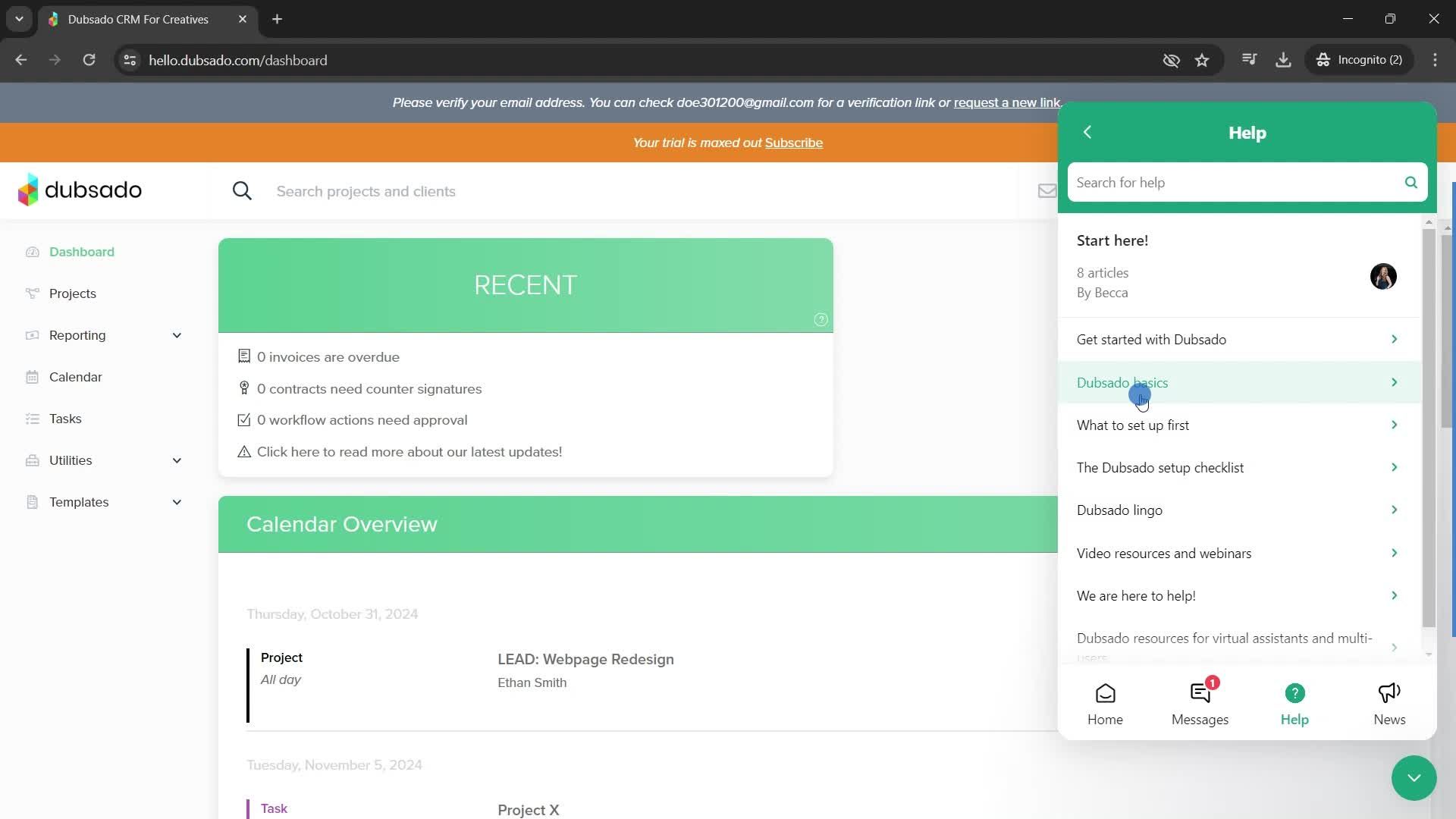Click 'Click here to read more about latest updates'
This screenshot has width=1456, height=819.
coord(409,452)
